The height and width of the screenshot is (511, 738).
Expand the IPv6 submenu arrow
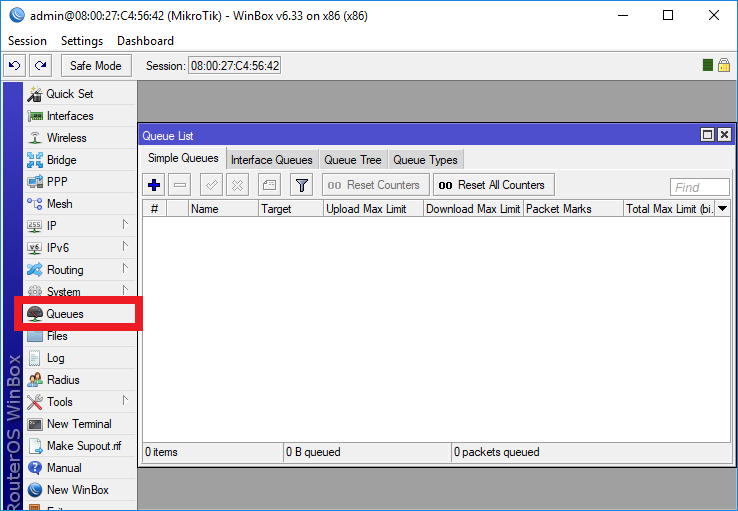[125, 246]
